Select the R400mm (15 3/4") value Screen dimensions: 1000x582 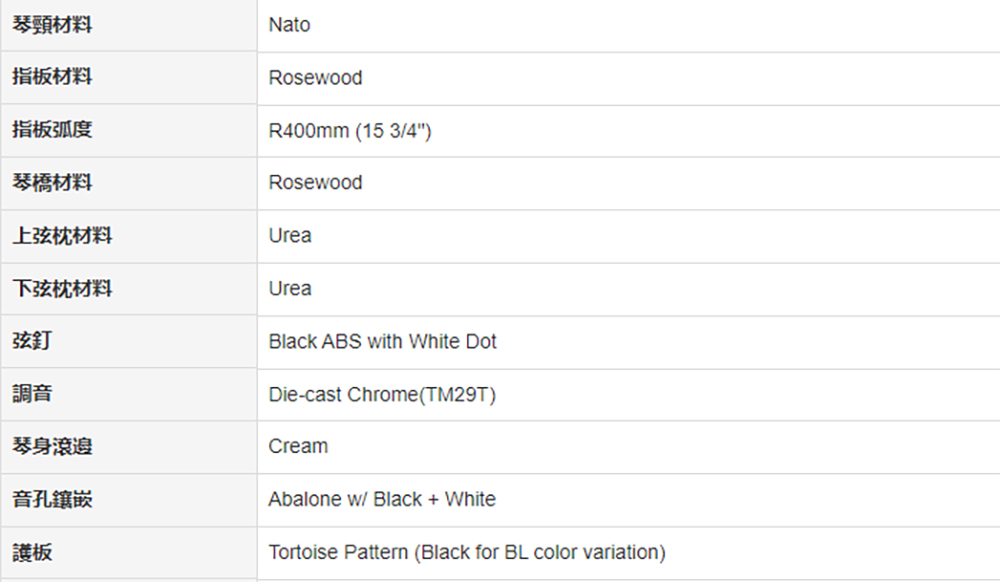point(350,131)
